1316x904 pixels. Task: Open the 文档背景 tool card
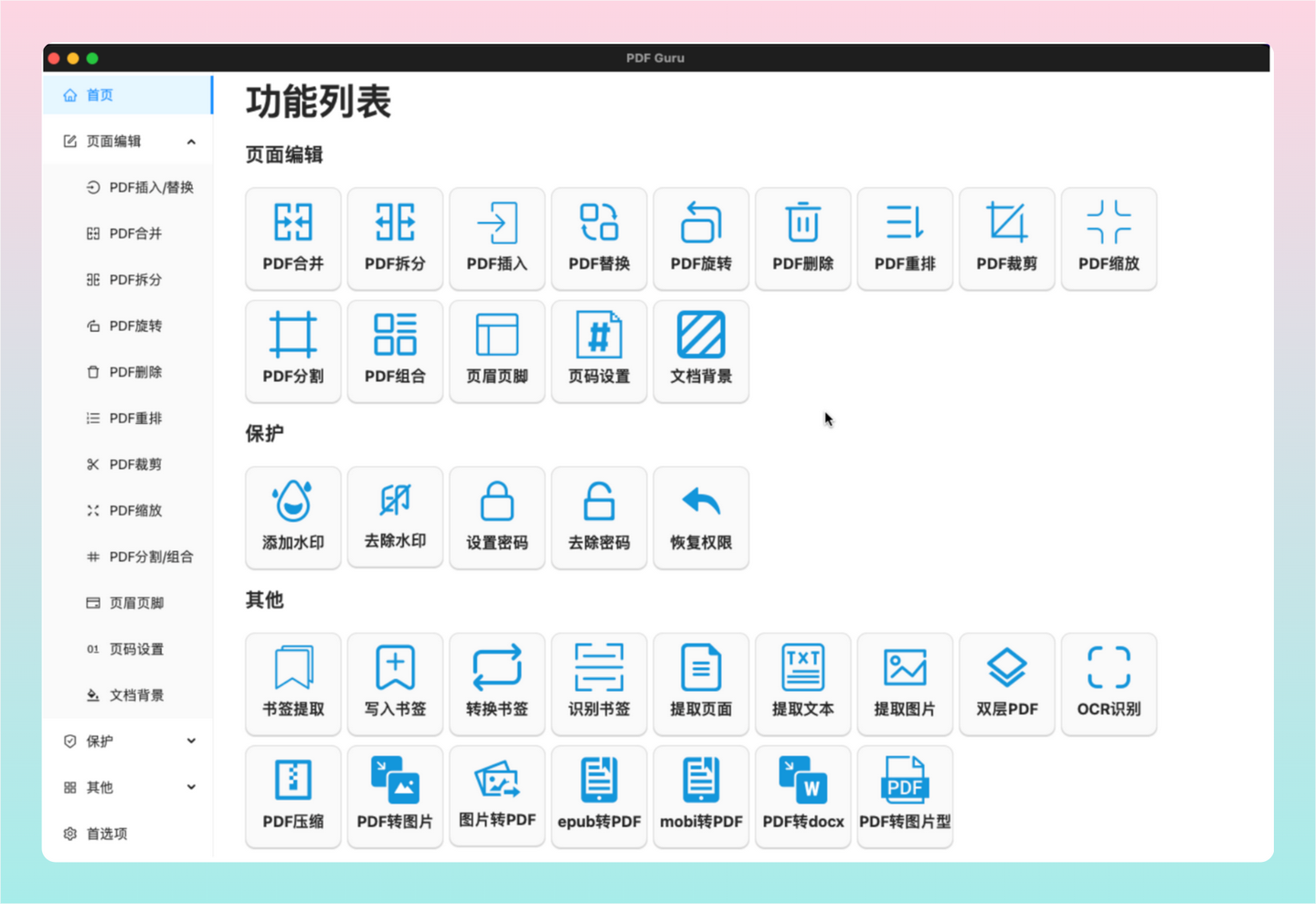[701, 351]
